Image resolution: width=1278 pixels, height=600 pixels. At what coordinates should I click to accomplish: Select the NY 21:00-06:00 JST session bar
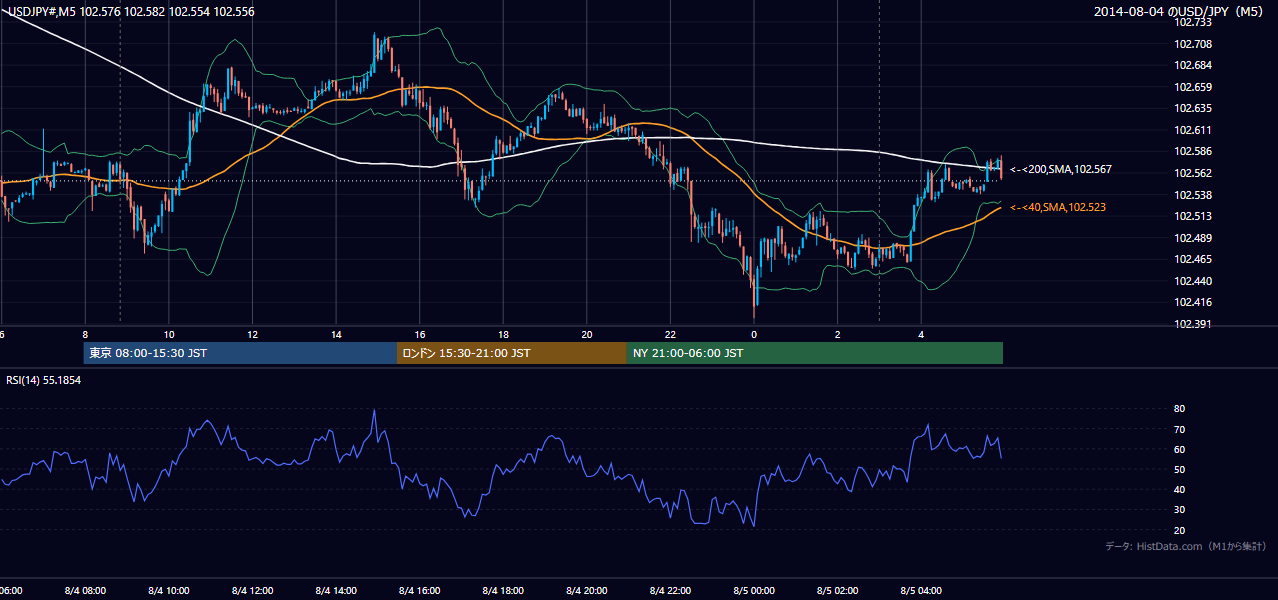pyautogui.click(x=815, y=353)
